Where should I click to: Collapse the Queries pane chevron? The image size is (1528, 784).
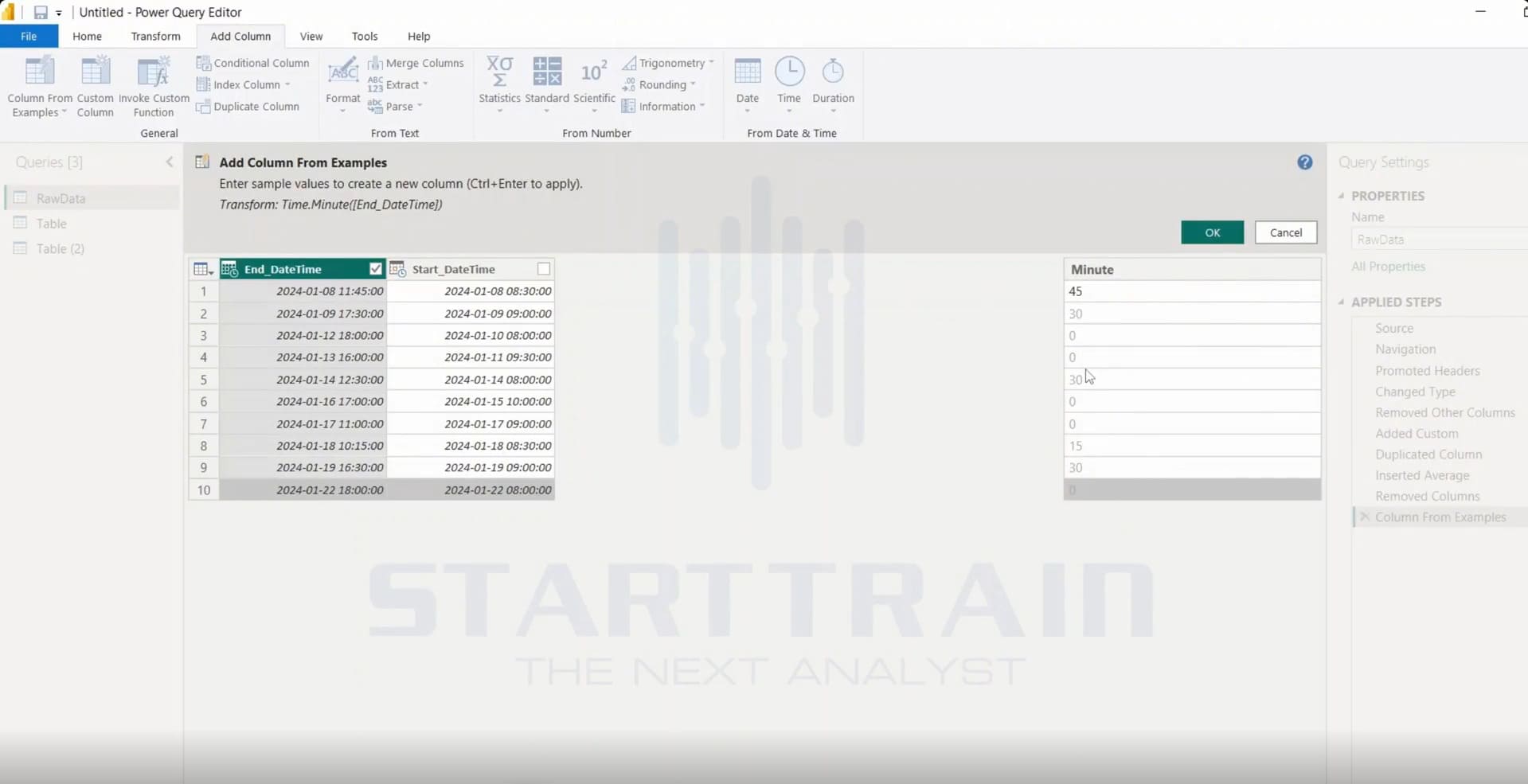pos(170,162)
